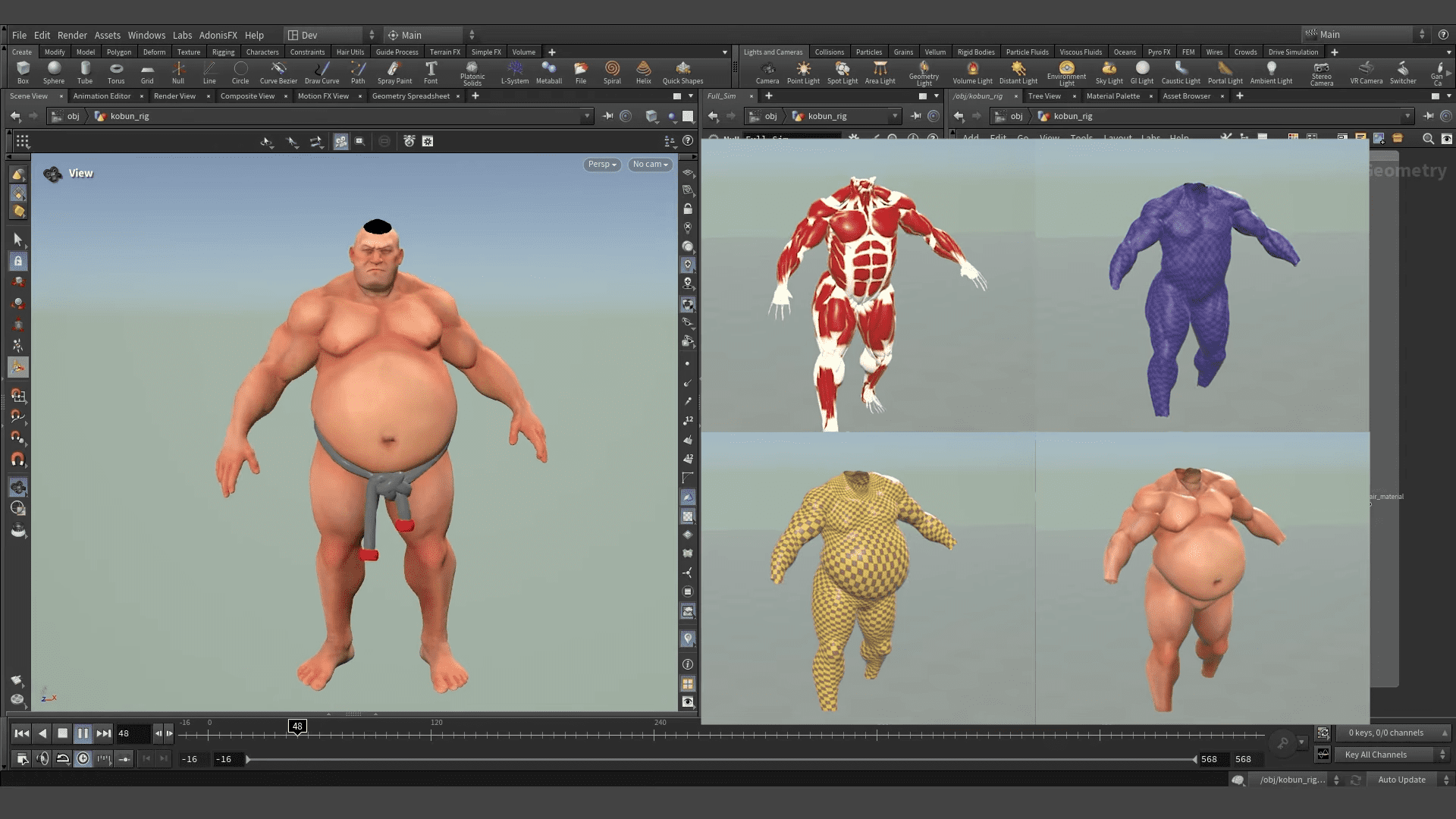
Task: Select the Spray Paint tool
Action: [x=394, y=72]
